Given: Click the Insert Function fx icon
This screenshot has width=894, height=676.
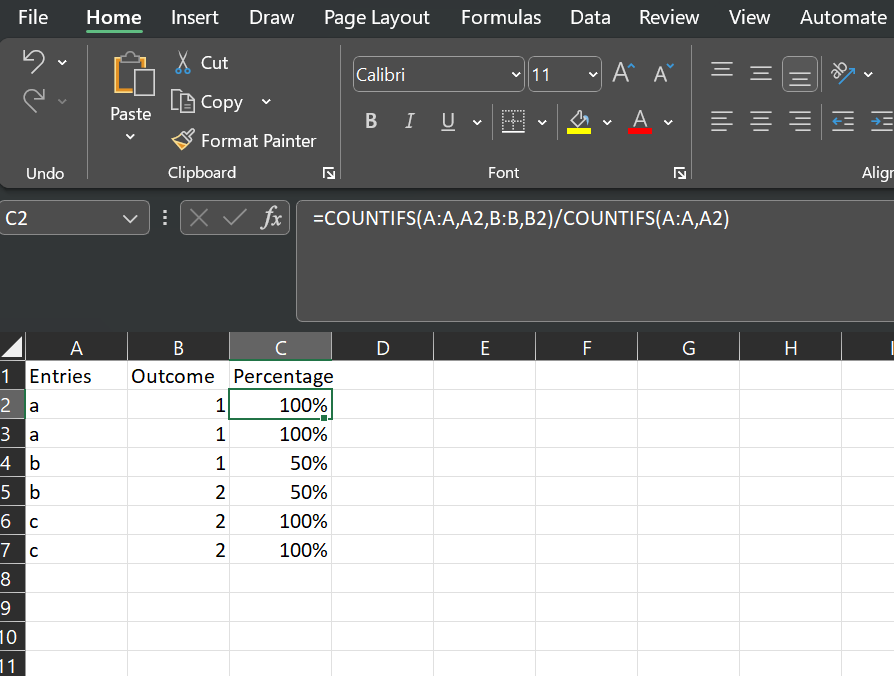Looking at the screenshot, I should click(x=271, y=218).
